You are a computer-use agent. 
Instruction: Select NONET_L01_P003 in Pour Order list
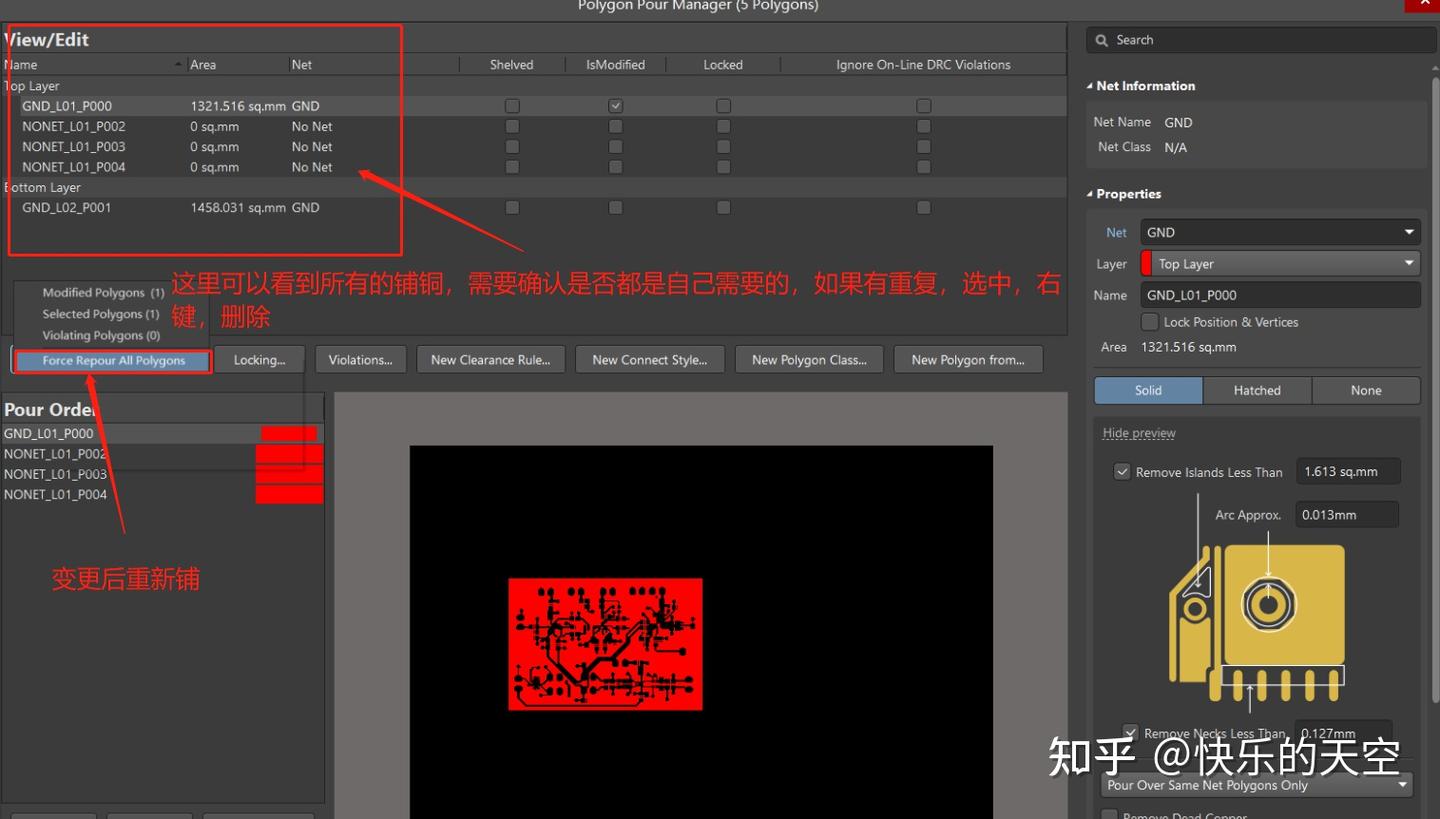click(55, 473)
